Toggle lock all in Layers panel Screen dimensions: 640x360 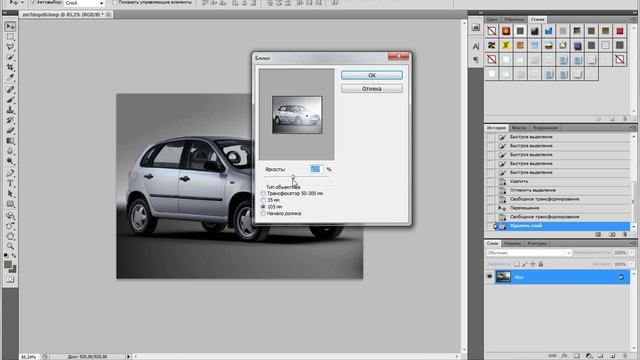click(541, 264)
